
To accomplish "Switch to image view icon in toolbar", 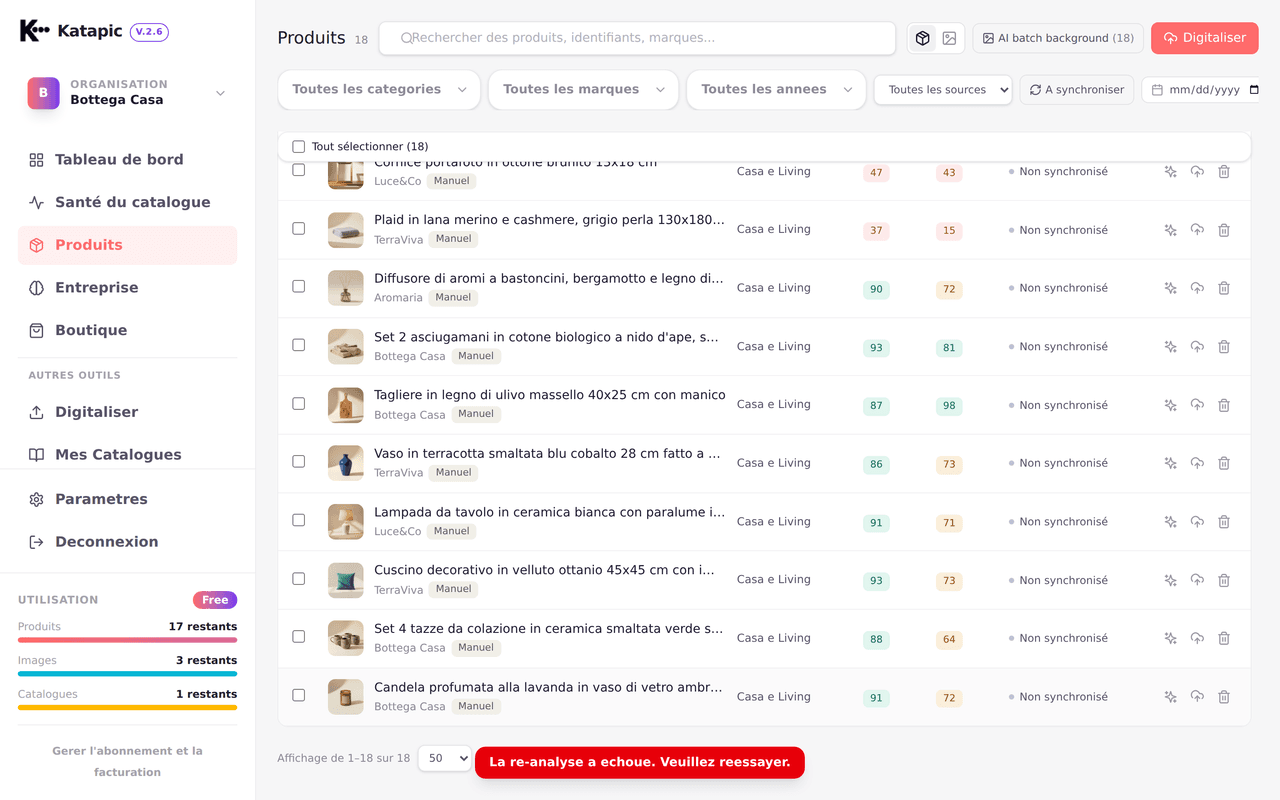I will coord(949,38).
